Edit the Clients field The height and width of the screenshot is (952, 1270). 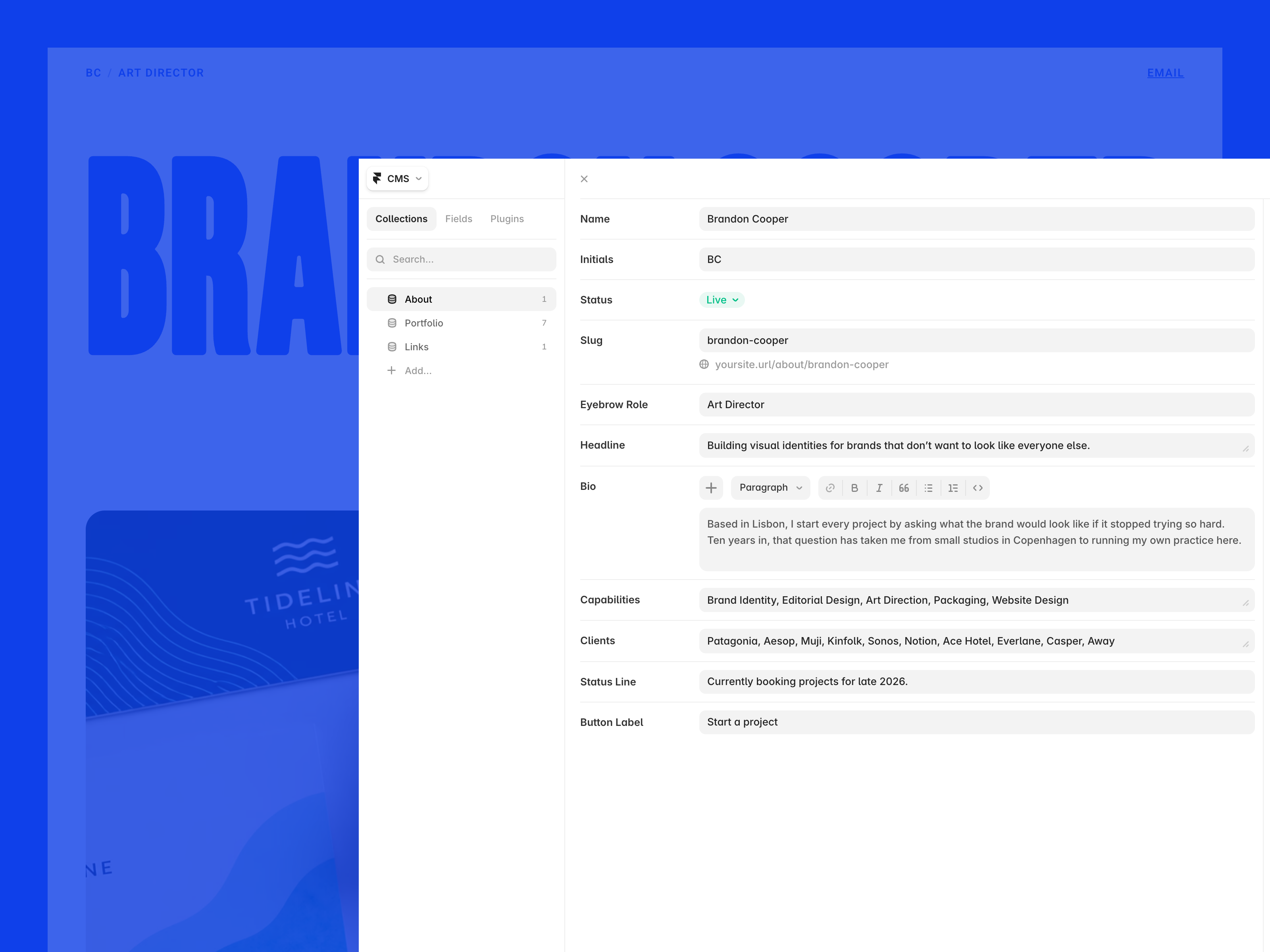(x=977, y=641)
